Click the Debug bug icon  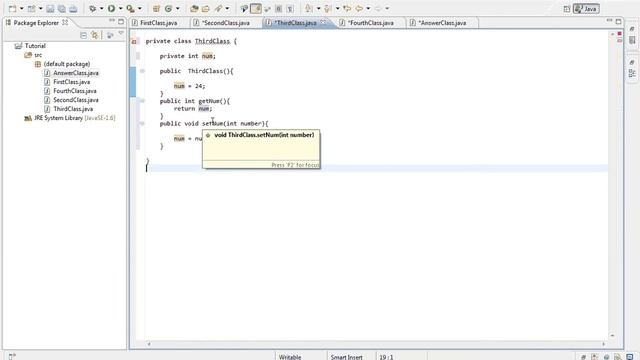coord(93,9)
